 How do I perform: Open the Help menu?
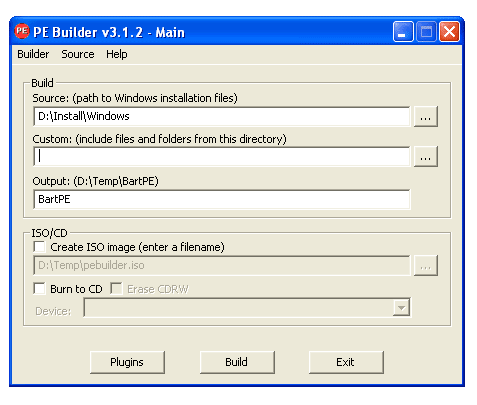click(x=117, y=54)
